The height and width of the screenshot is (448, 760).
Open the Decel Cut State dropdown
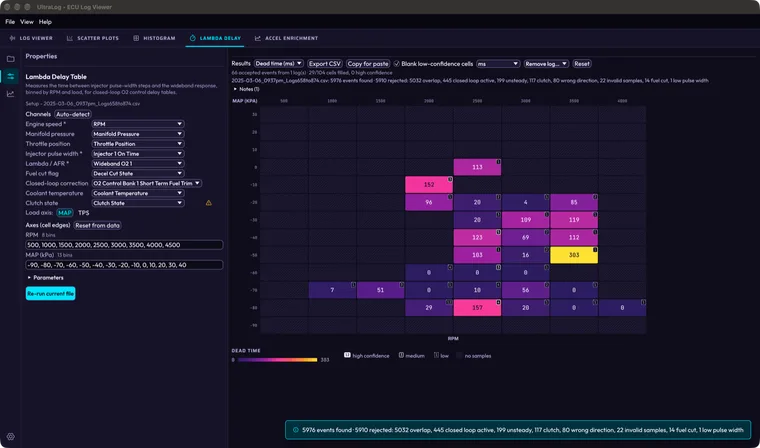pos(138,173)
